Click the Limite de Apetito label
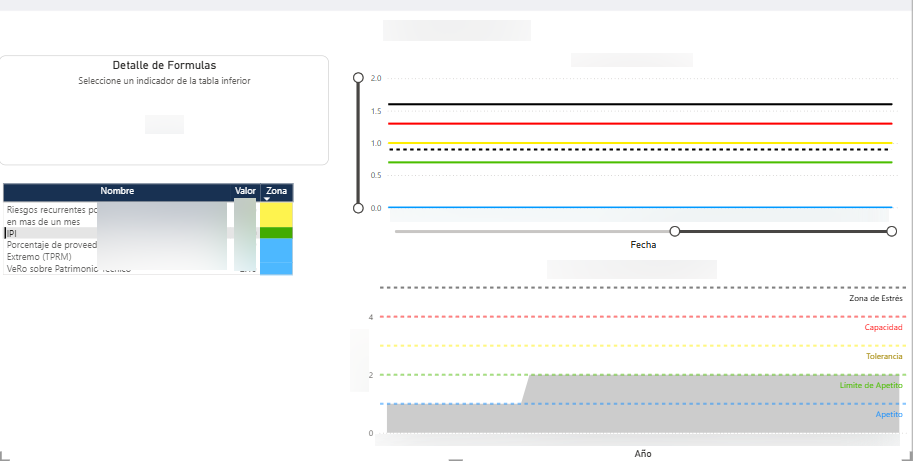The width and height of the screenshot is (913, 461). pos(871,385)
